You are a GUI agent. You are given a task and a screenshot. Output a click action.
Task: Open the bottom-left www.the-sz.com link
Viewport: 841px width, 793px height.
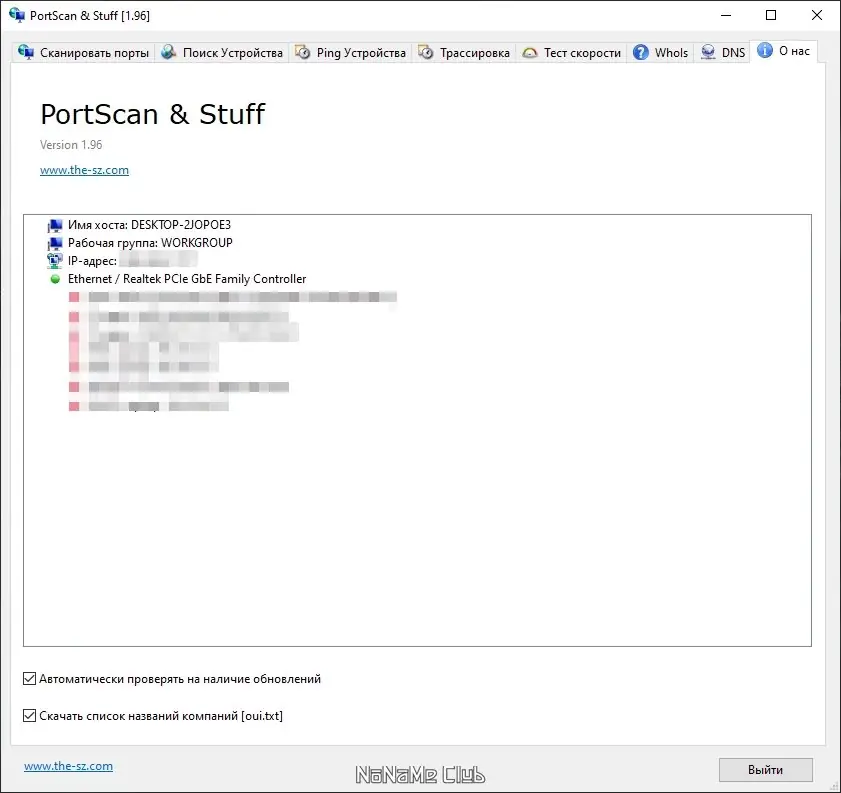(x=68, y=766)
